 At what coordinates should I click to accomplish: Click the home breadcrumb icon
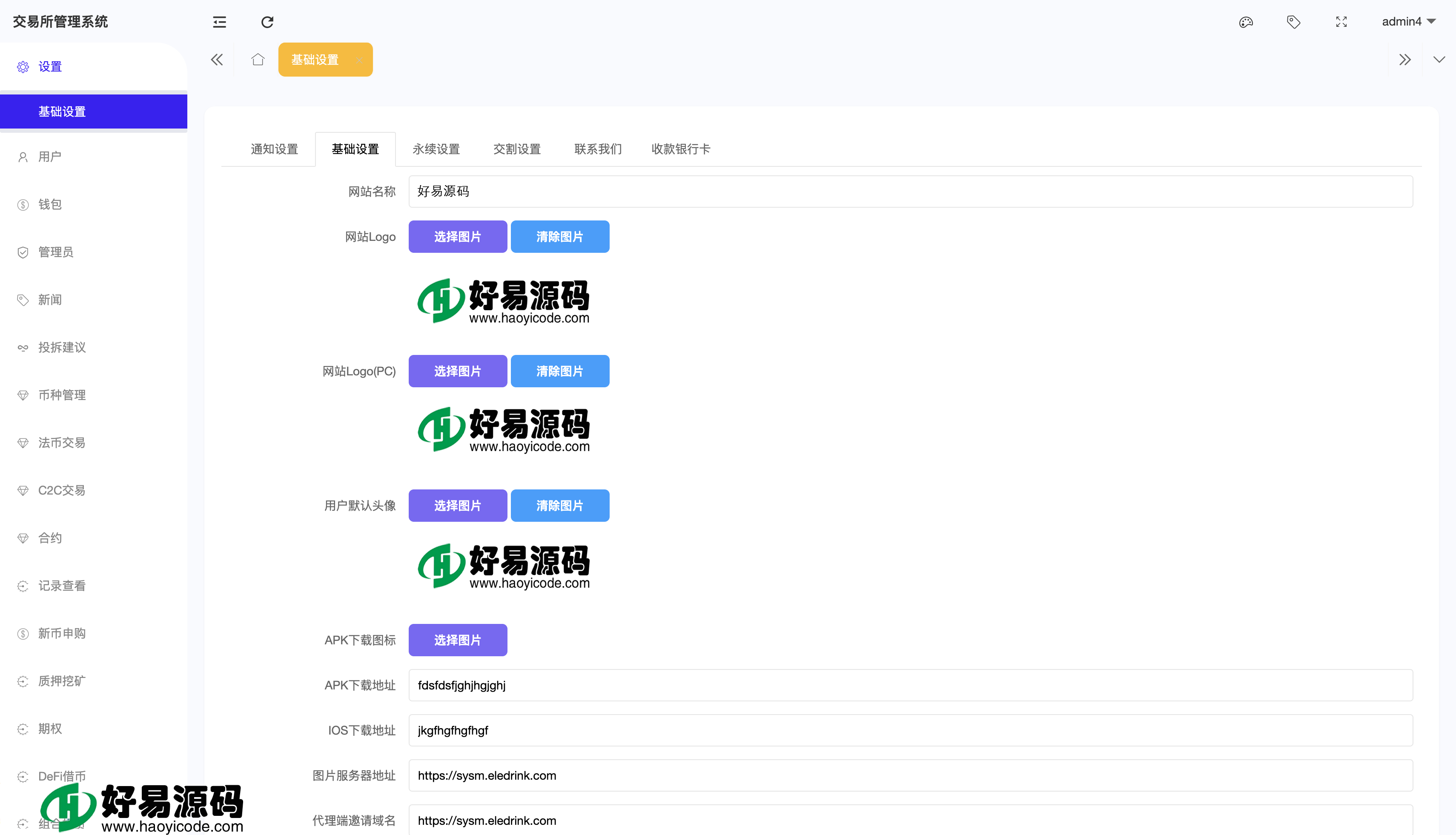tap(257, 59)
